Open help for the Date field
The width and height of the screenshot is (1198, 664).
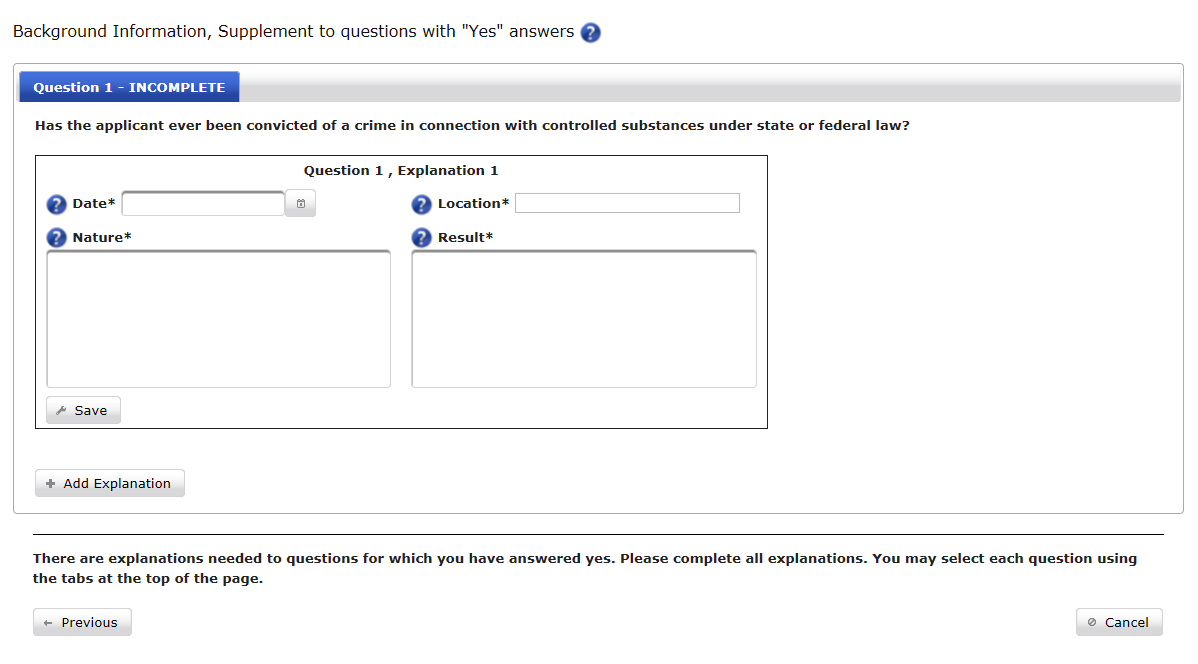point(57,205)
